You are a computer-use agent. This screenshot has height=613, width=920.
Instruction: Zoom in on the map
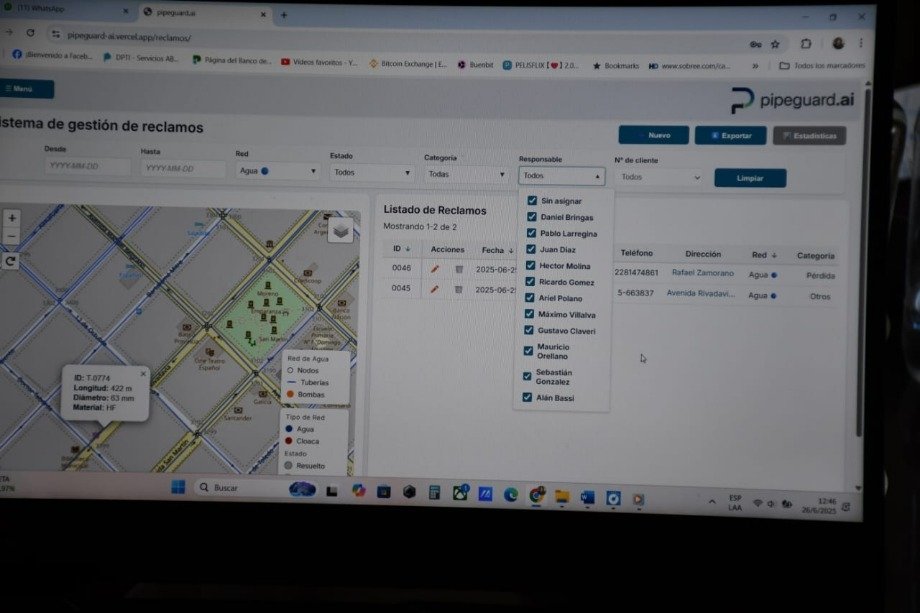pos(12,218)
